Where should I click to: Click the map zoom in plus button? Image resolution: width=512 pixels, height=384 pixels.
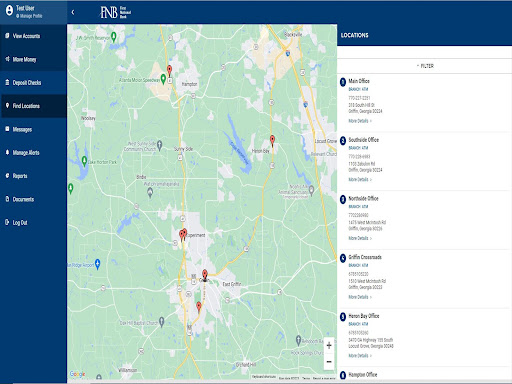tap(329, 345)
